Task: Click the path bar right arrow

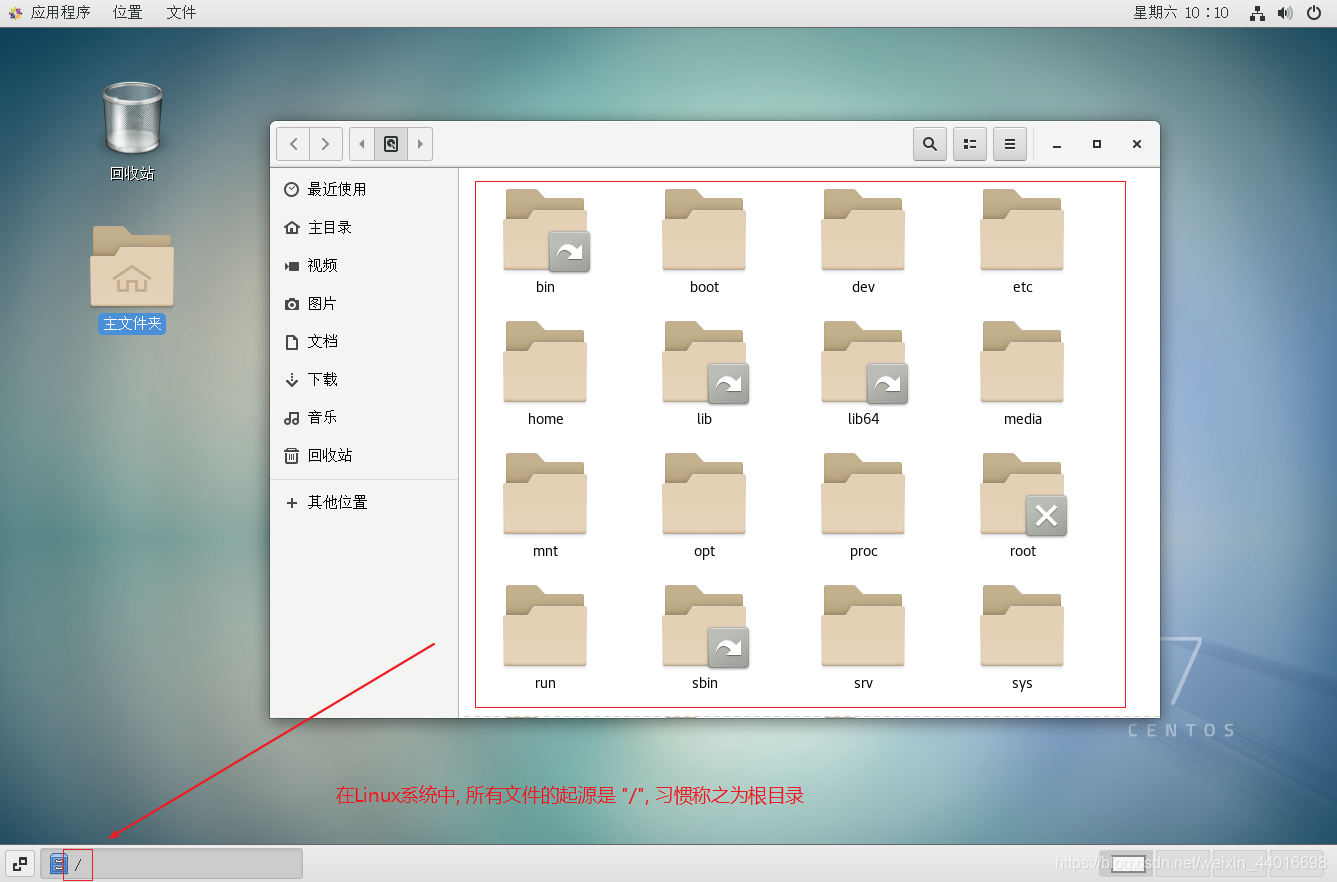Action: (x=420, y=144)
